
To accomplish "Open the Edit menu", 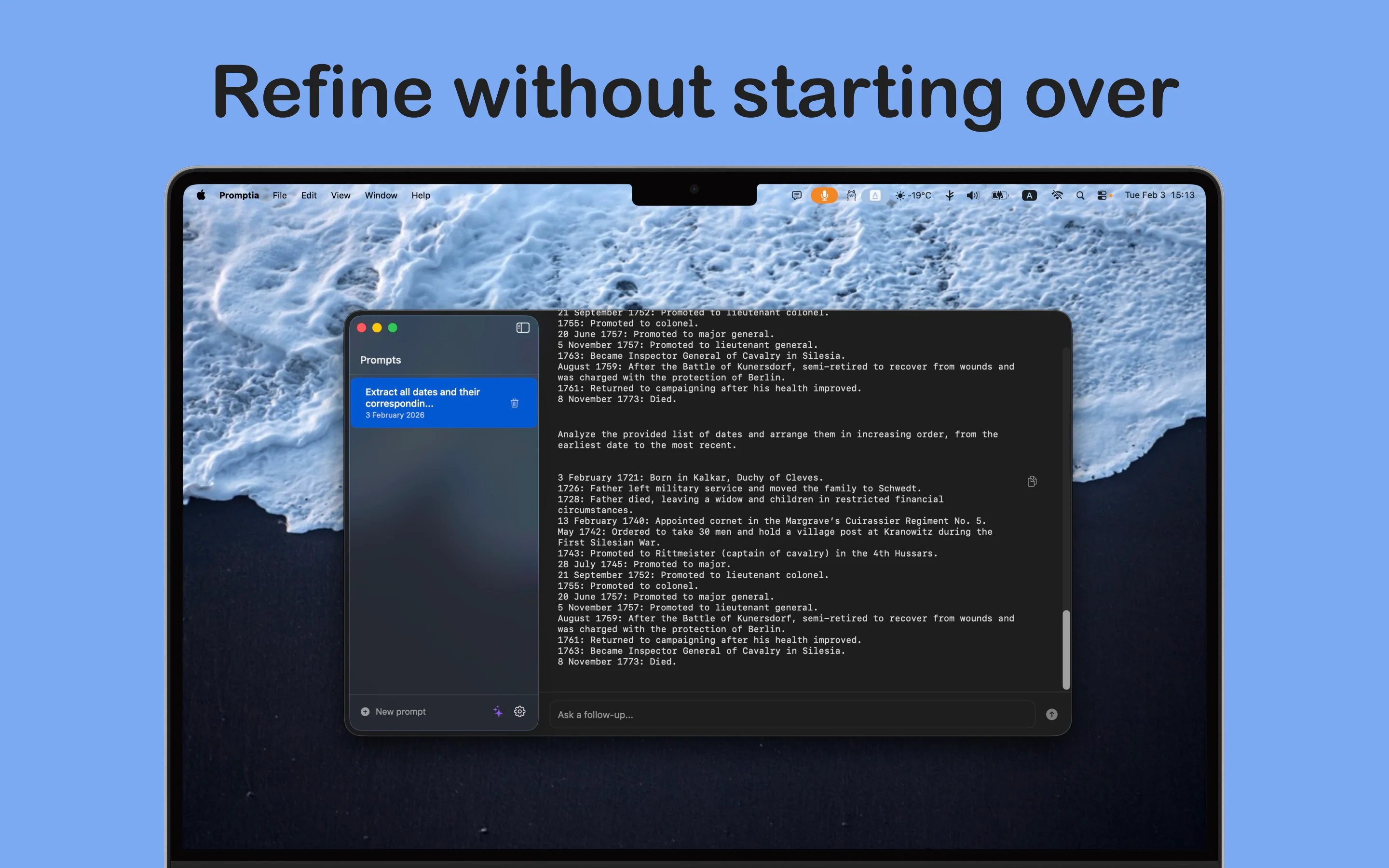I will click(x=308, y=195).
